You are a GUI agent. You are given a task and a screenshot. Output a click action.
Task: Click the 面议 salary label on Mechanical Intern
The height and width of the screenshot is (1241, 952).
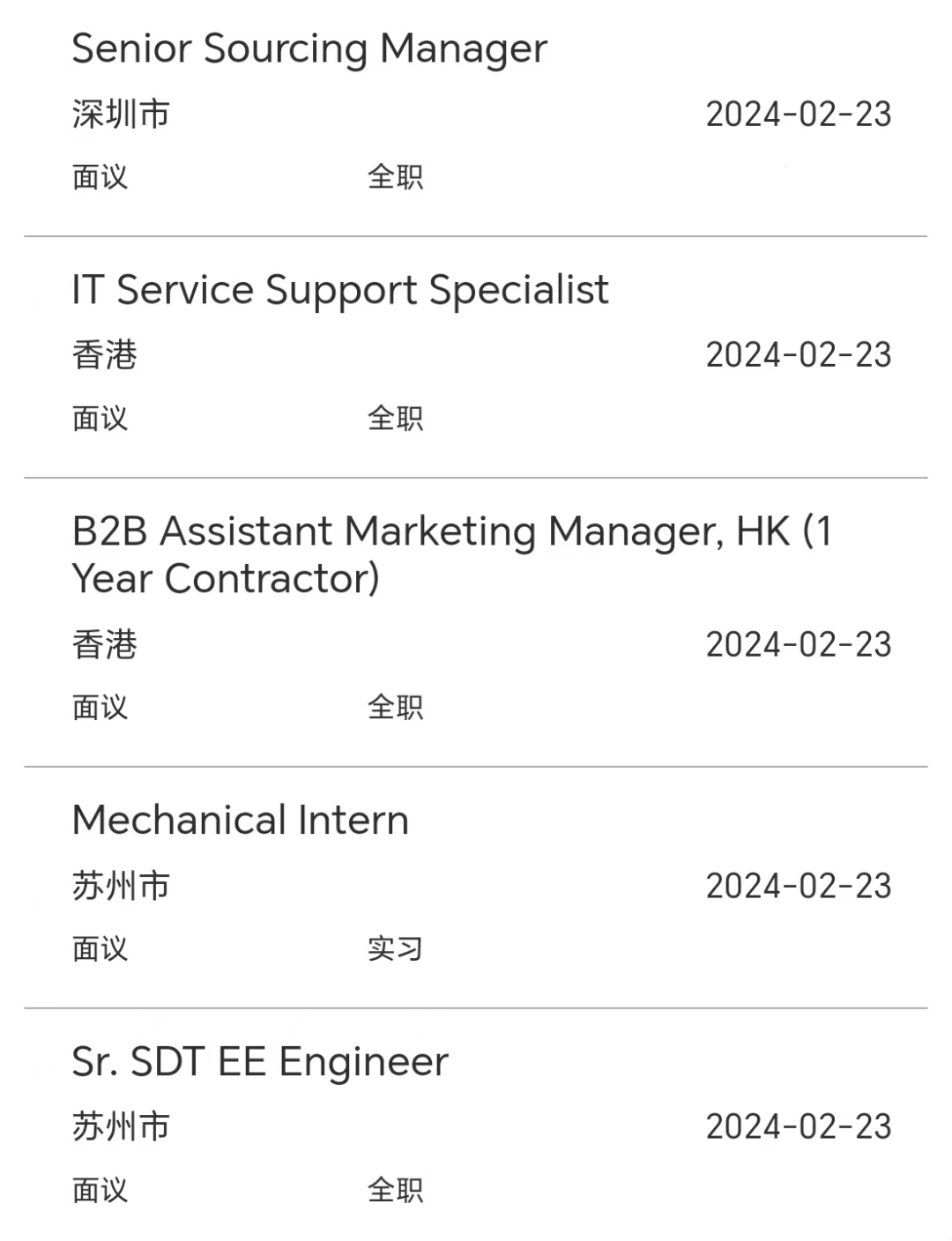[100, 949]
